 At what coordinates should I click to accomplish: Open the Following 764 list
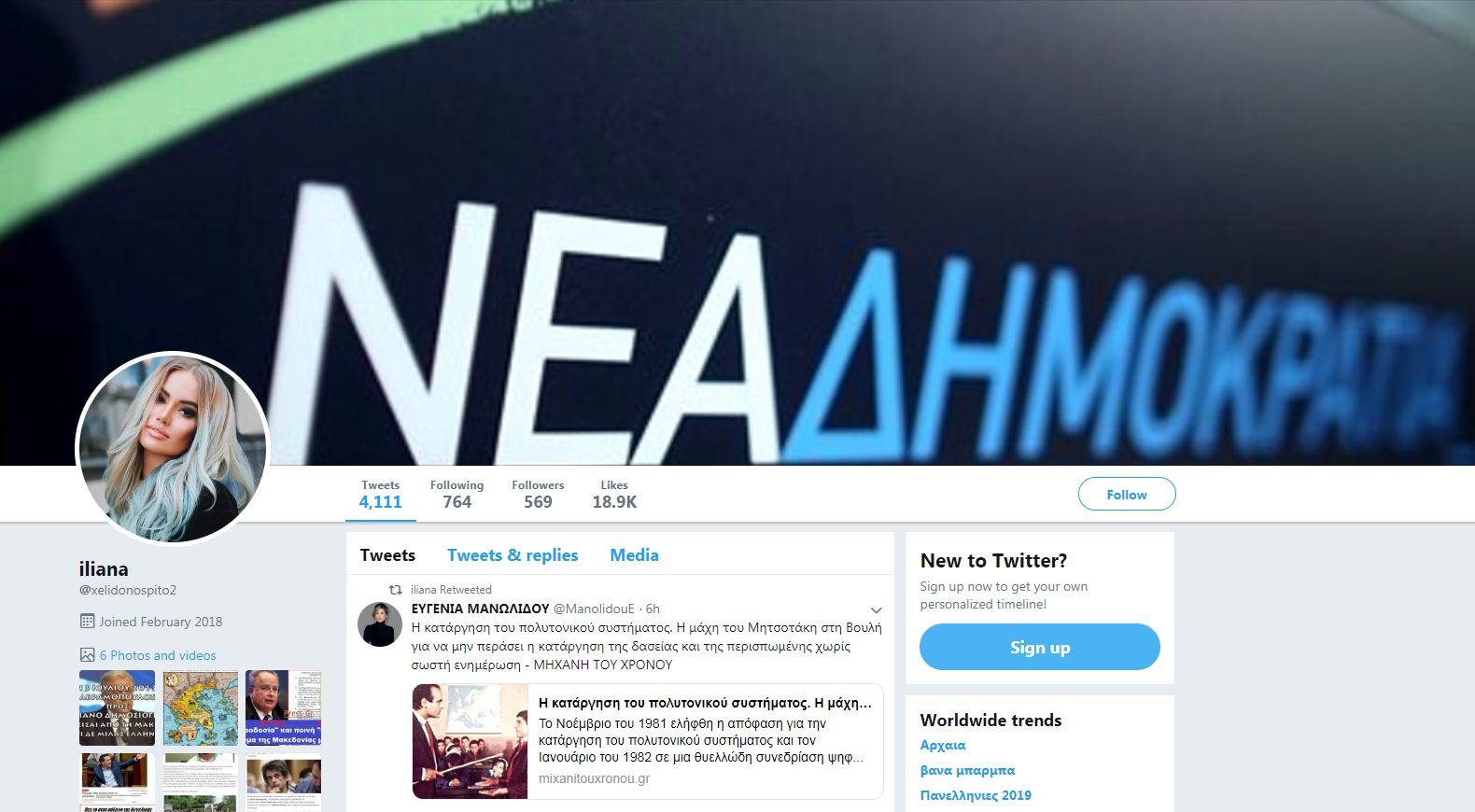tap(457, 495)
